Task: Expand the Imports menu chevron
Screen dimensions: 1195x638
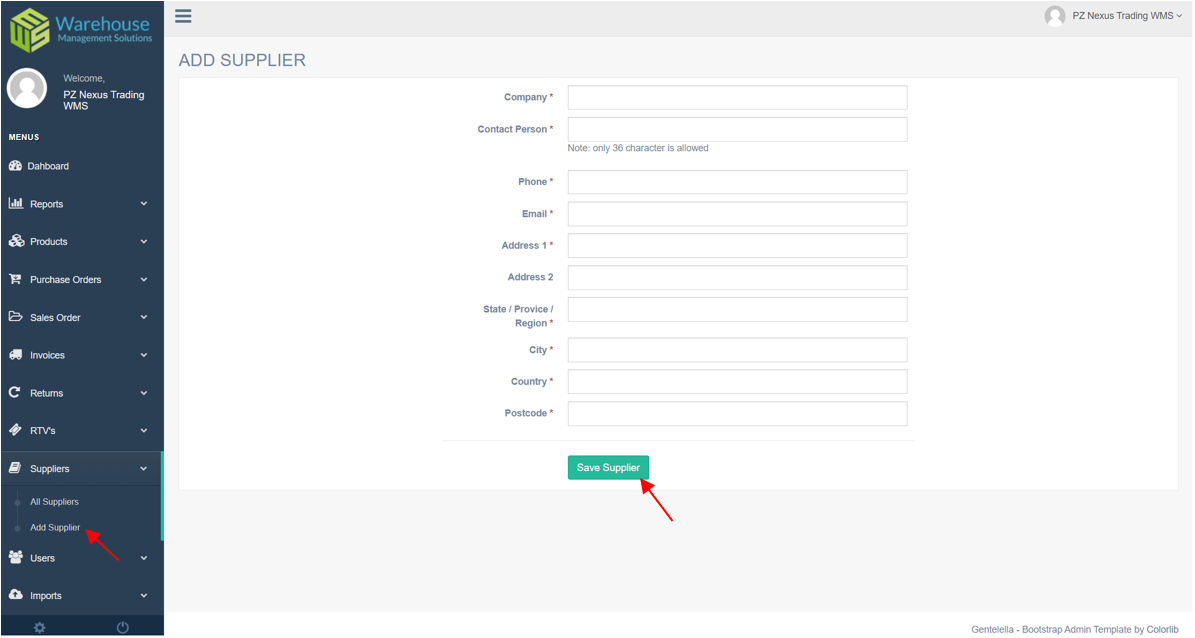Action: (143, 595)
